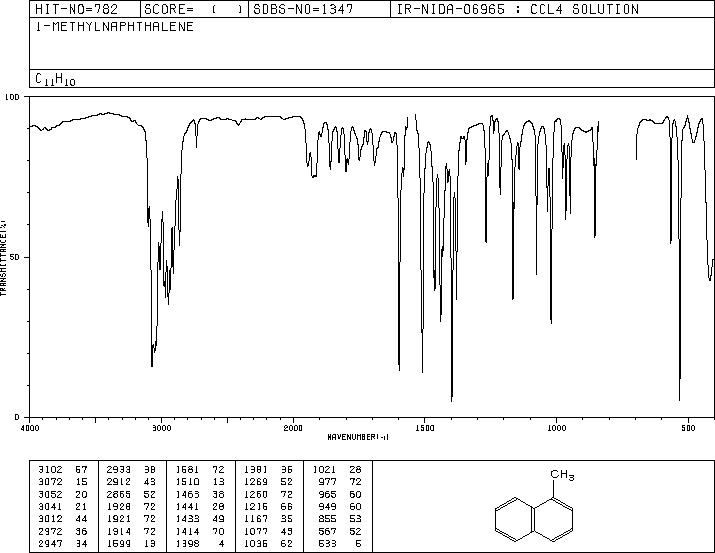The height and width of the screenshot is (553, 715).
Task: Select the 1510 peak entry in the table
Action: tap(200, 482)
